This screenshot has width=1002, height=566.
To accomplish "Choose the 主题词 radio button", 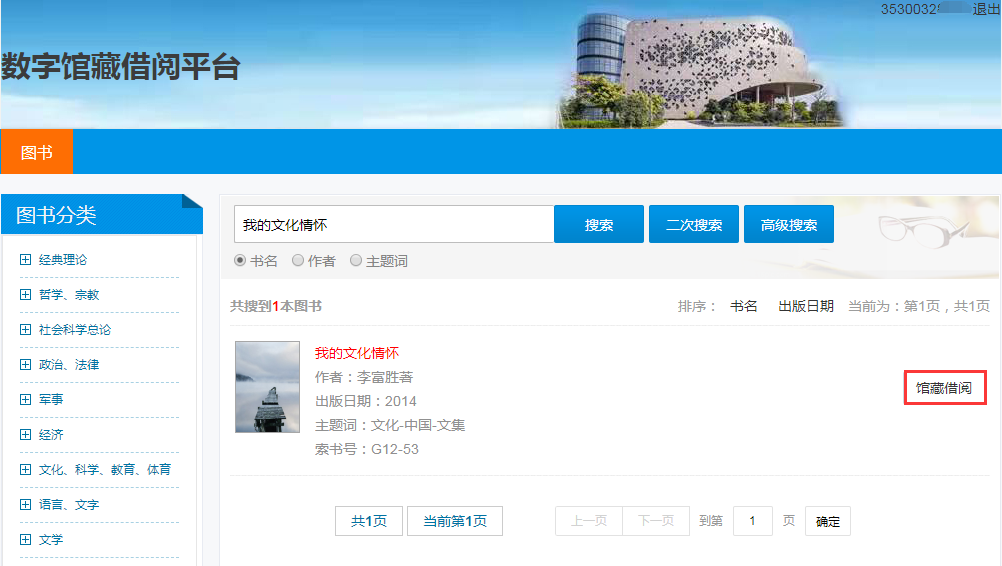I will pos(356,261).
